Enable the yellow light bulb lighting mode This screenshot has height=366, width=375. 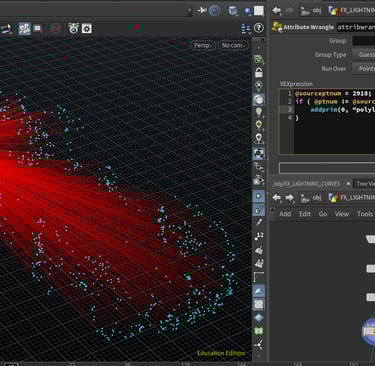tap(259, 125)
